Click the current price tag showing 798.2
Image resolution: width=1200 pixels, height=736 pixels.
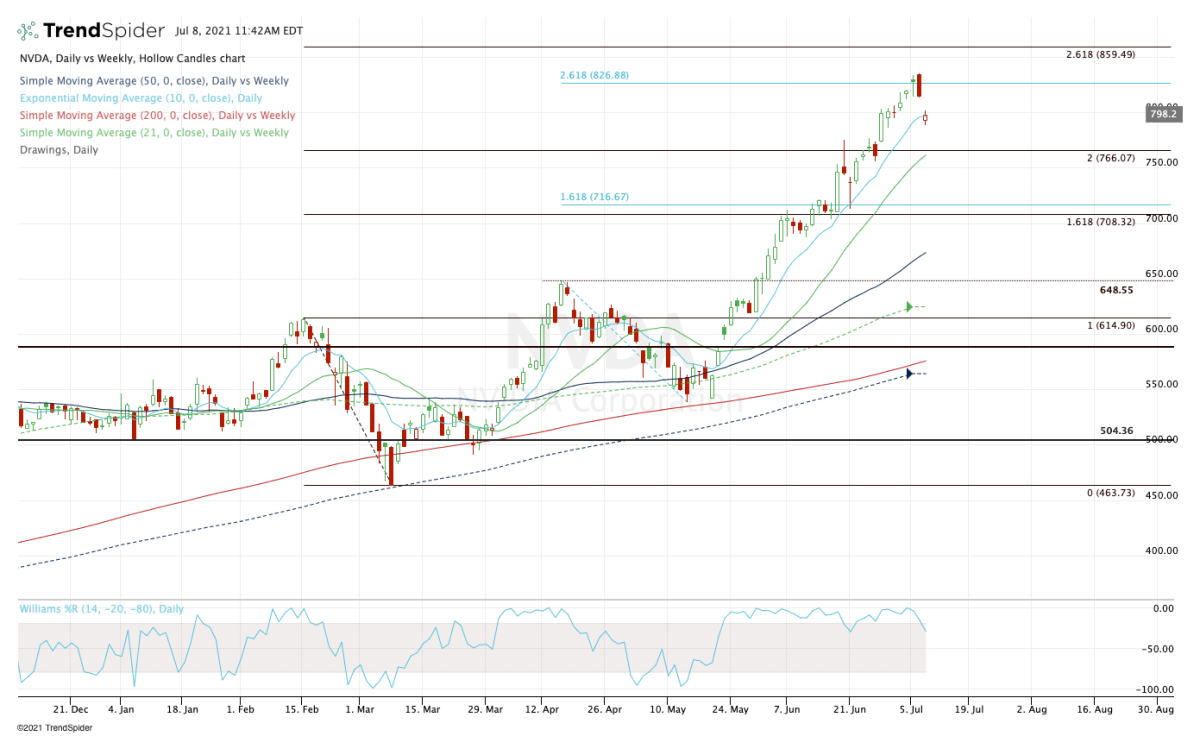(x=1166, y=114)
